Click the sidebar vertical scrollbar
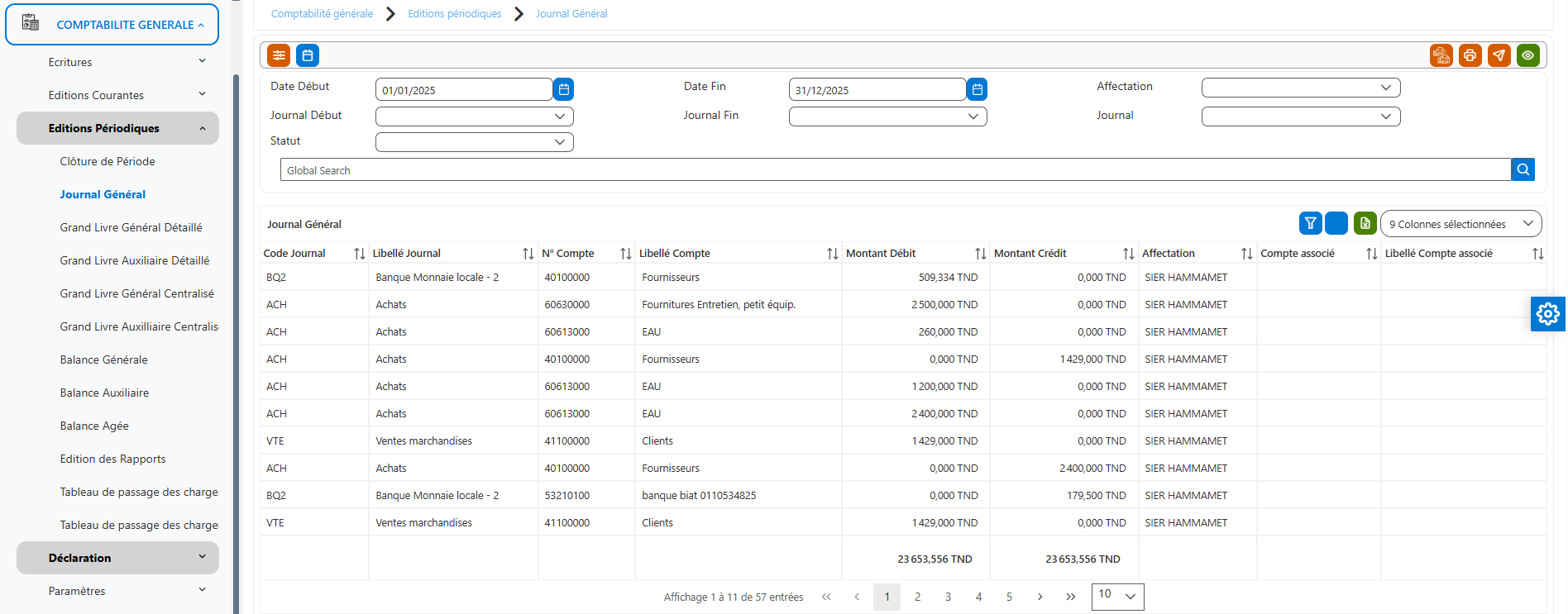The width and height of the screenshot is (1568, 614). pos(236,343)
